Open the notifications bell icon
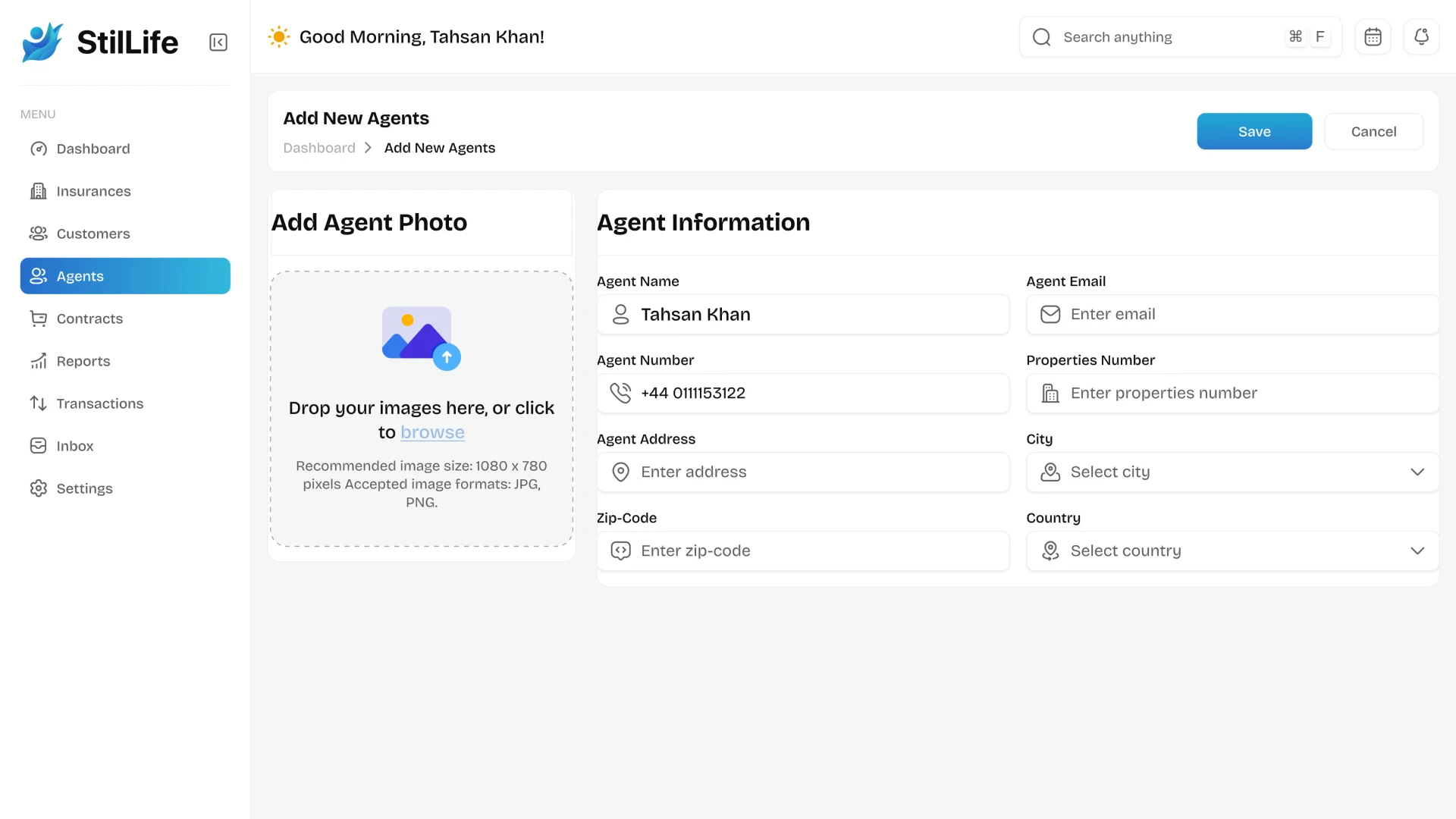This screenshot has height=819, width=1456. 1422,36
